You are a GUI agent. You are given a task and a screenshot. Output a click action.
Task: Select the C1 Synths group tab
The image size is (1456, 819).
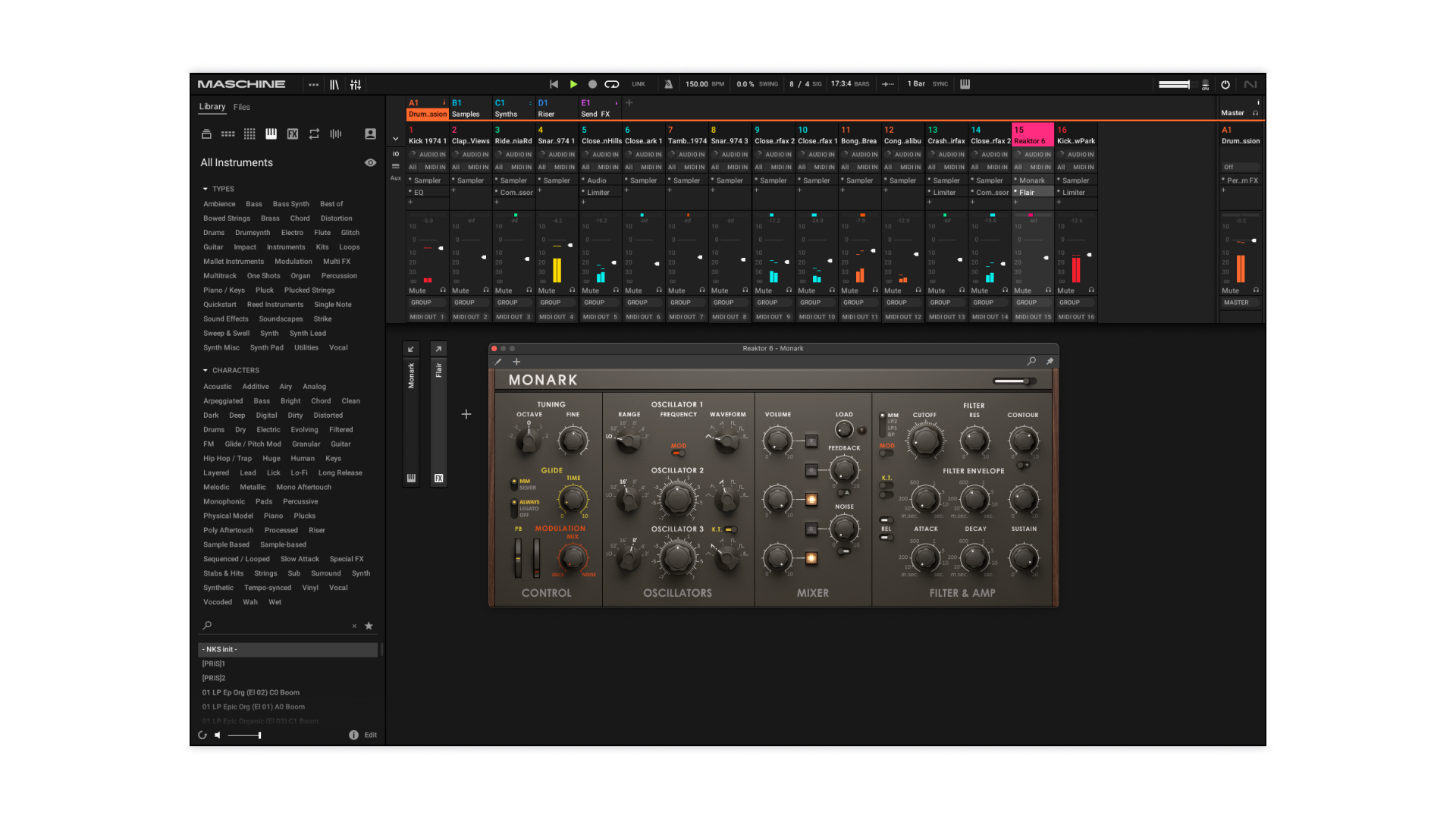tap(507, 108)
